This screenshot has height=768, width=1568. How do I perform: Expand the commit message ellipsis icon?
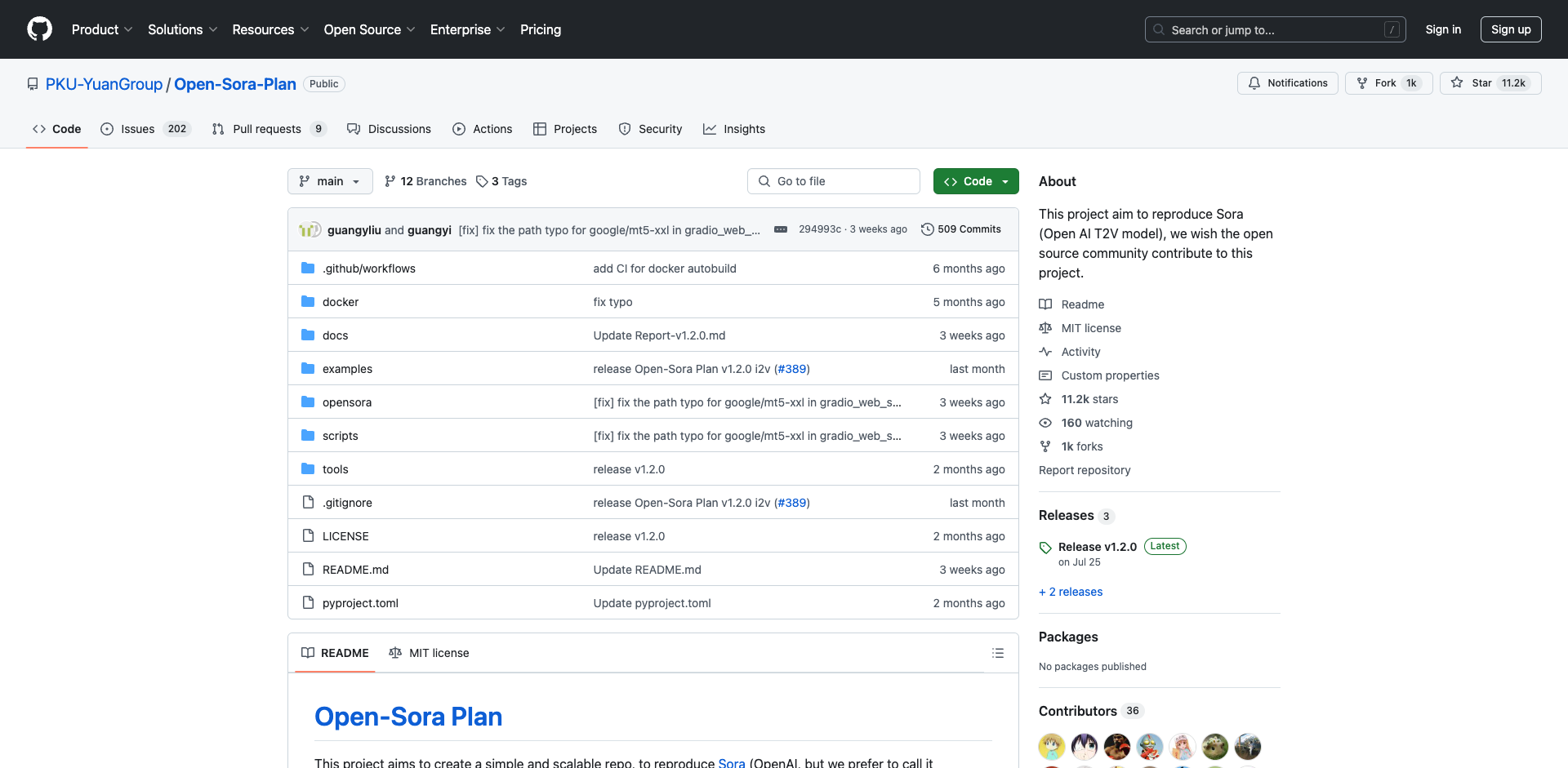coord(781,229)
